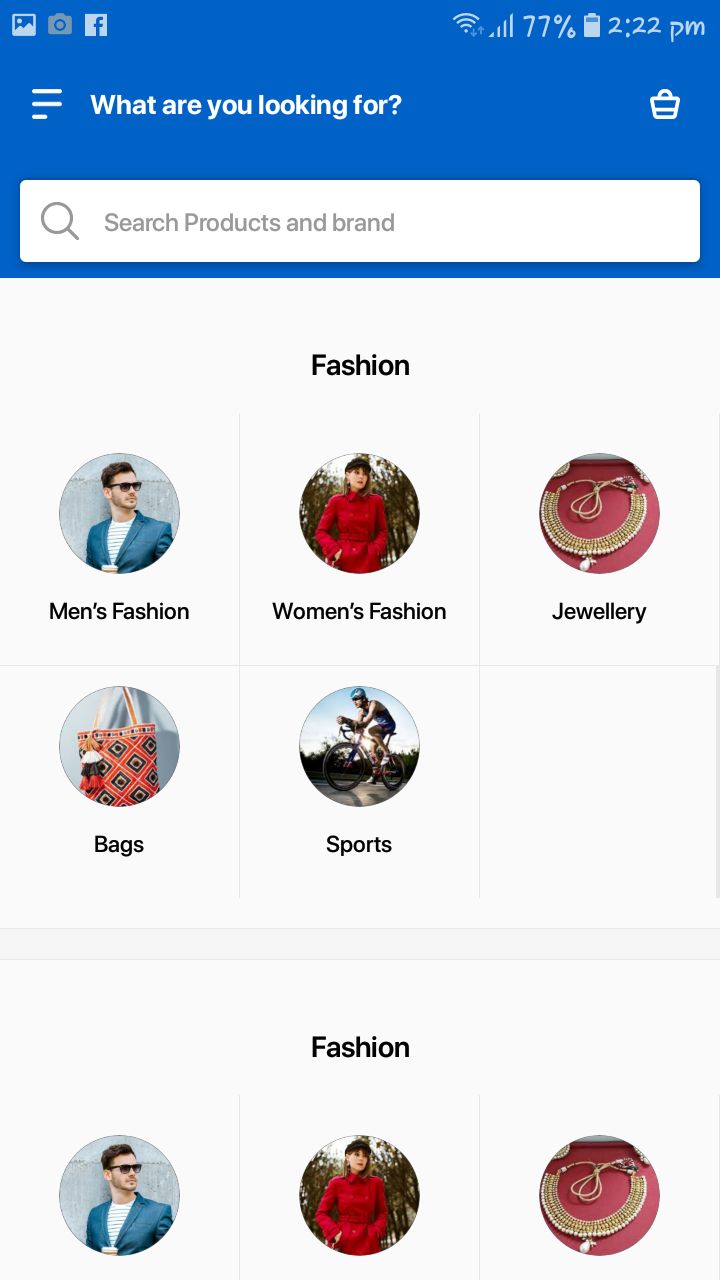The width and height of the screenshot is (720, 1280).
Task: Open Men's Fashion category image
Action: [x=119, y=513]
